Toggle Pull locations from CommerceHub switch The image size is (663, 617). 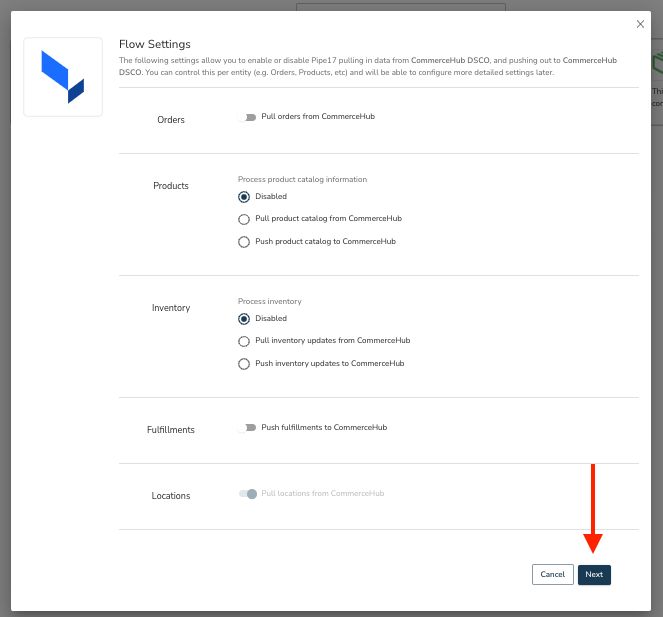click(x=248, y=494)
